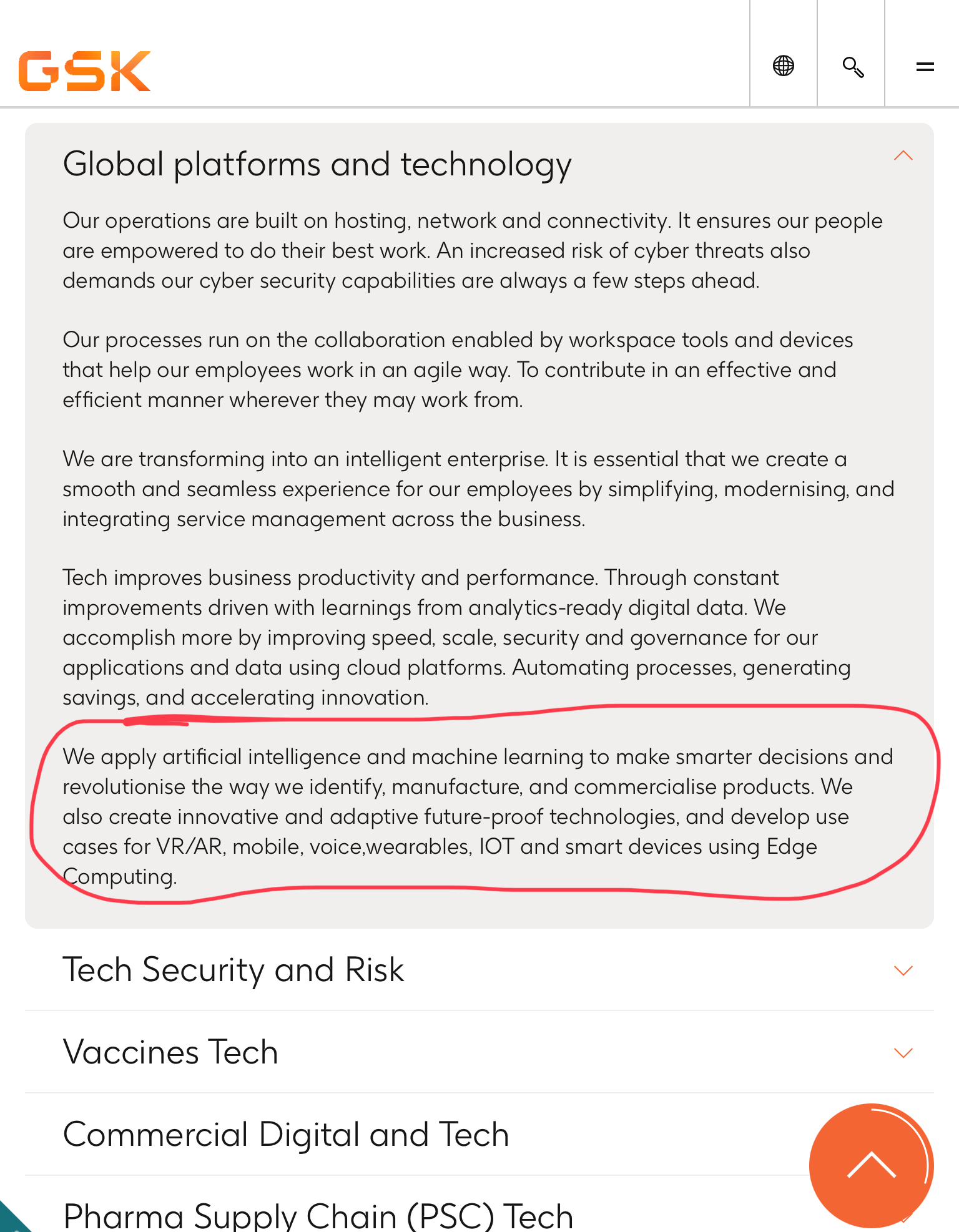
Task: Click the paragraph starting 'Our processes run'
Action: [x=457, y=370]
